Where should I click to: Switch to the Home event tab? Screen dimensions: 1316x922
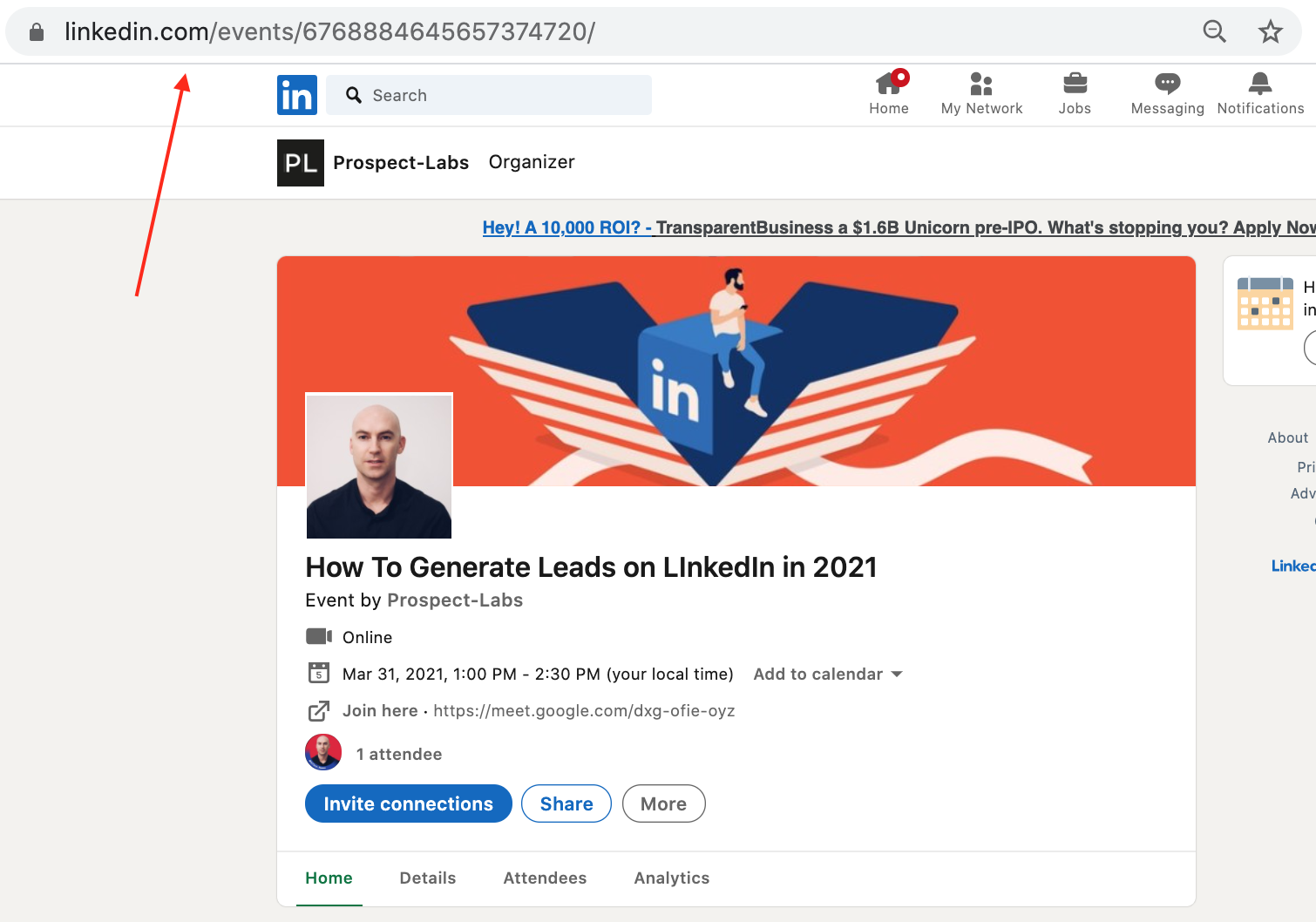coord(329,878)
